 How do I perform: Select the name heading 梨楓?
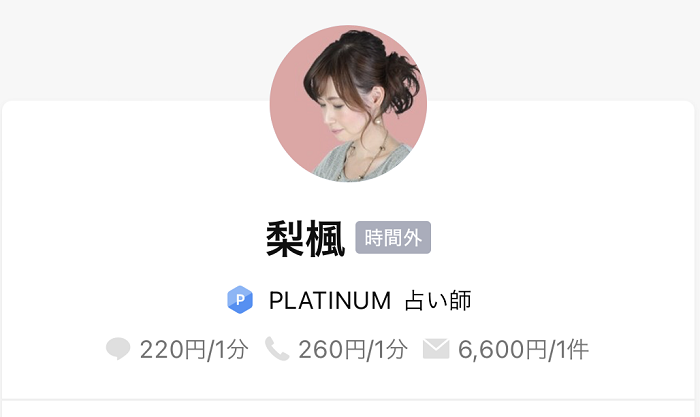click(306, 239)
